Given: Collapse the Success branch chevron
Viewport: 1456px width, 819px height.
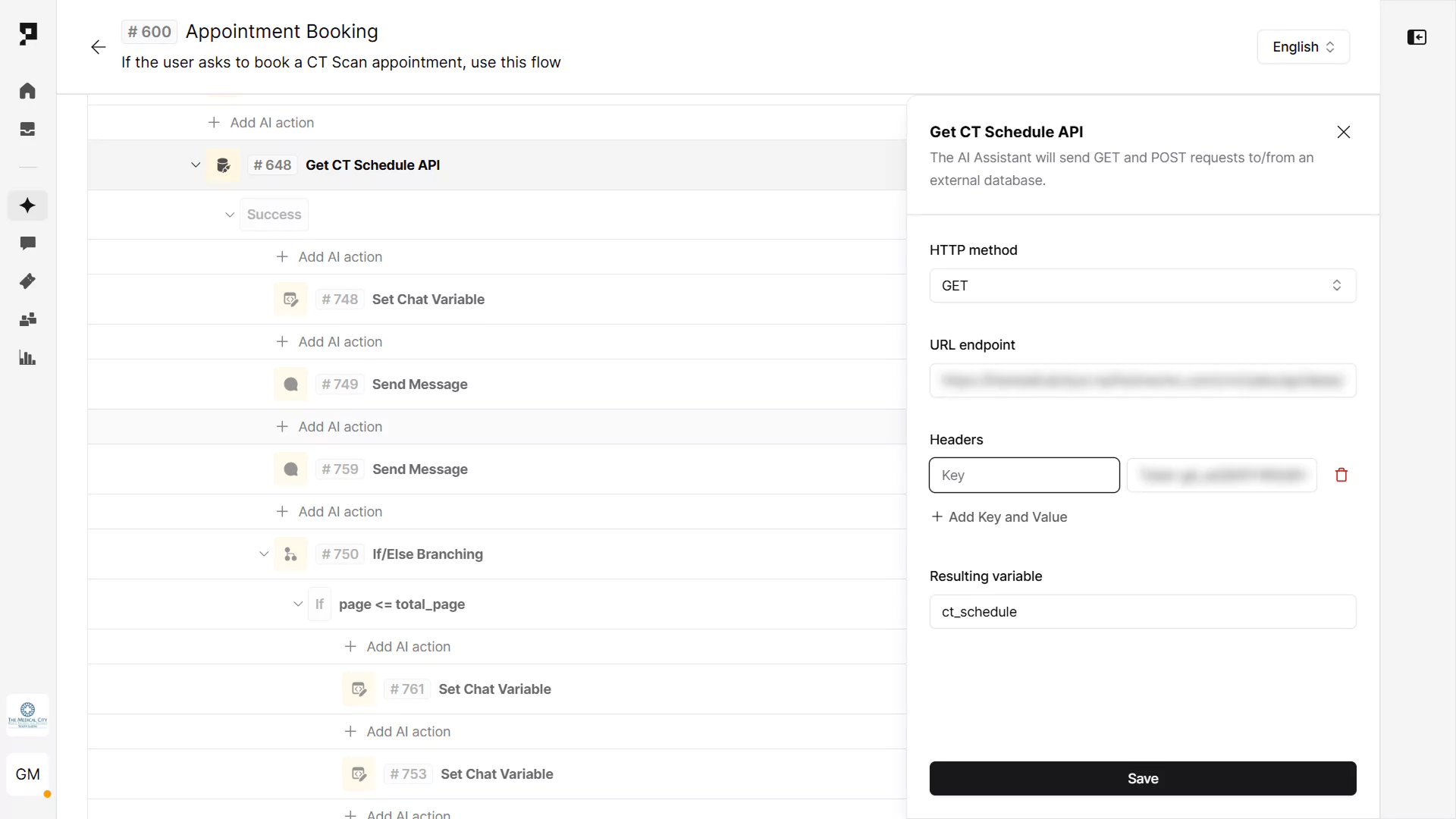Looking at the screenshot, I should pyautogui.click(x=229, y=215).
